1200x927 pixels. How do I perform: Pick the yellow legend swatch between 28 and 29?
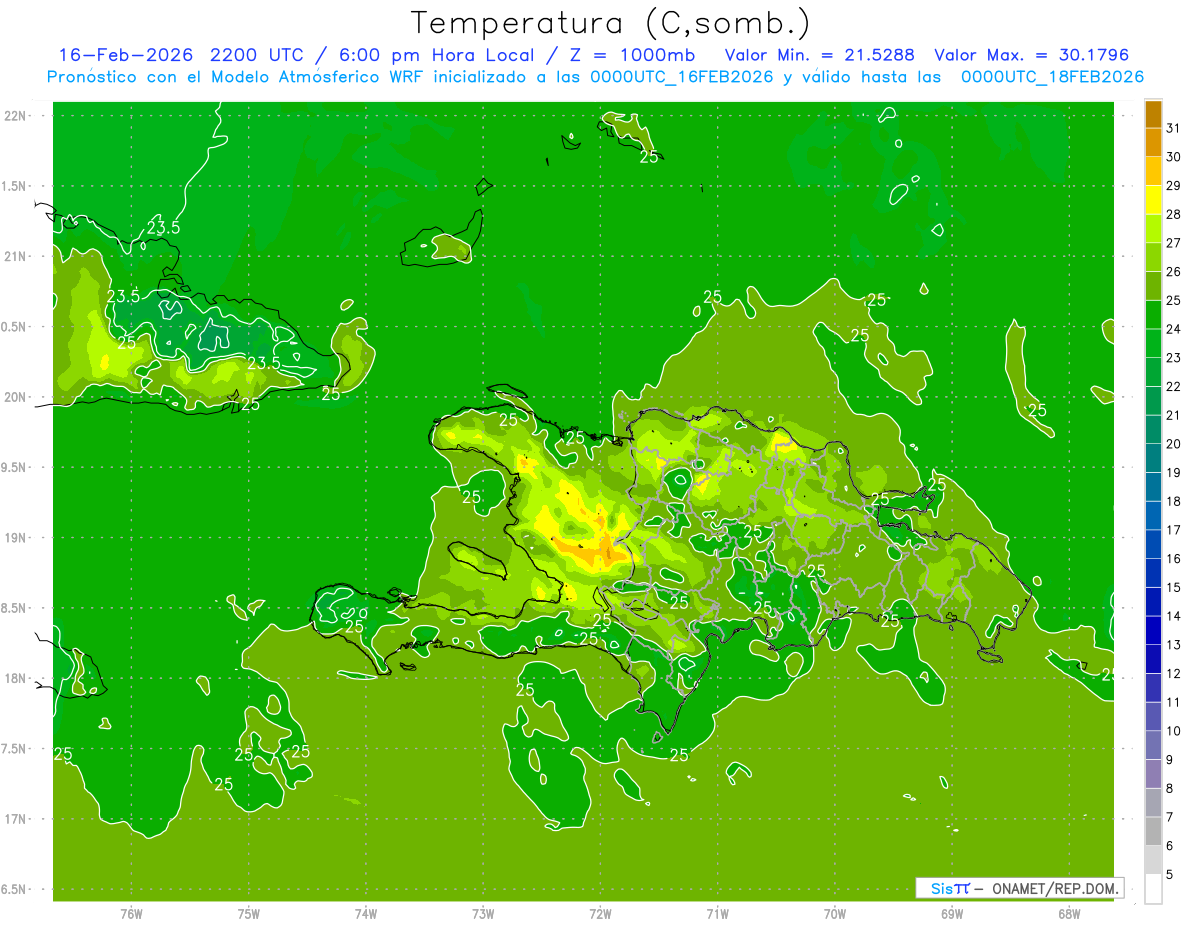click(x=1153, y=200)
